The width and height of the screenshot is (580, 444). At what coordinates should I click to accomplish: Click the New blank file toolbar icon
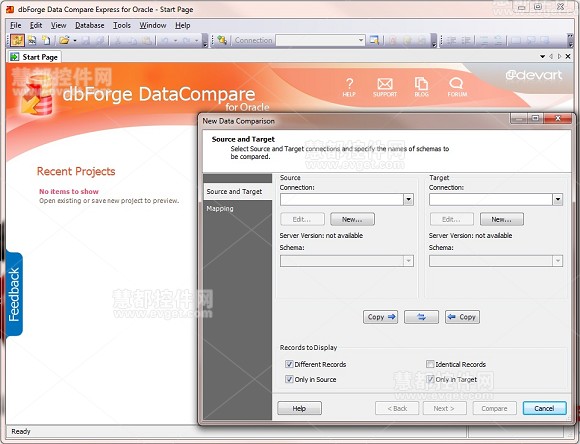click(x=46, y=40)
